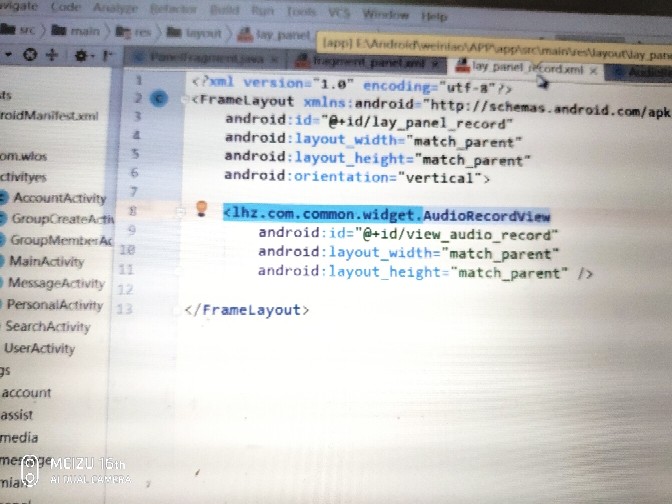Viewport: 672px width, 504px height.
Task: Select the com.wlos package in tree
Action: pyautogui.click(x=24, y=156)
